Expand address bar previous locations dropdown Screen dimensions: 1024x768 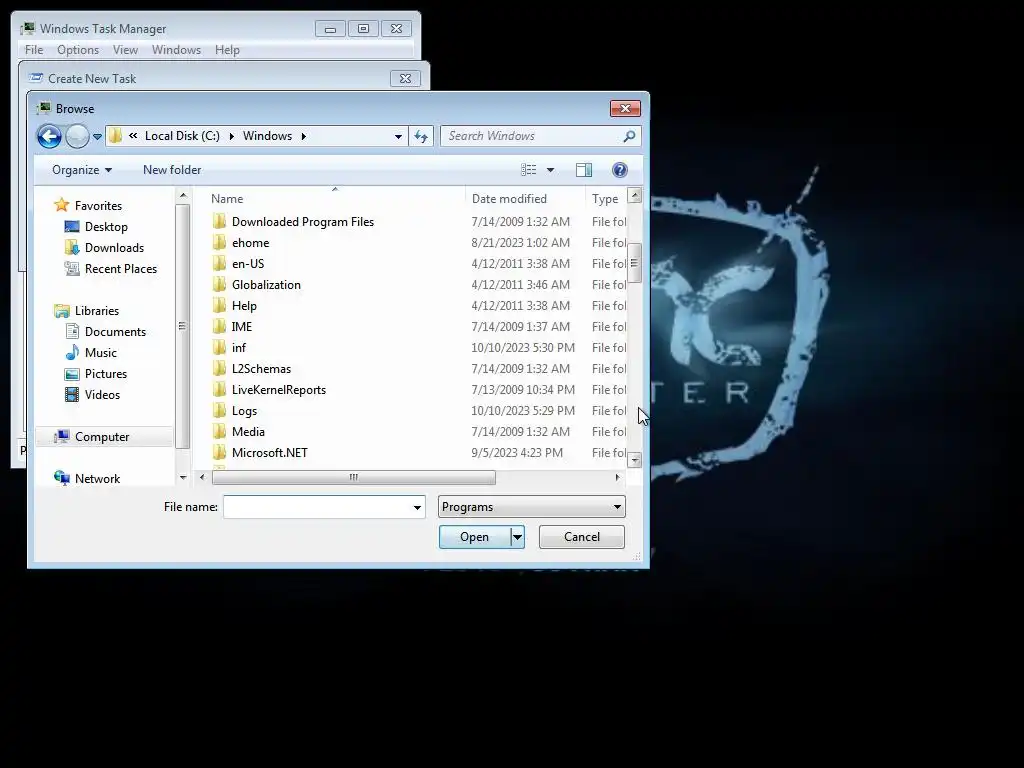398,136
